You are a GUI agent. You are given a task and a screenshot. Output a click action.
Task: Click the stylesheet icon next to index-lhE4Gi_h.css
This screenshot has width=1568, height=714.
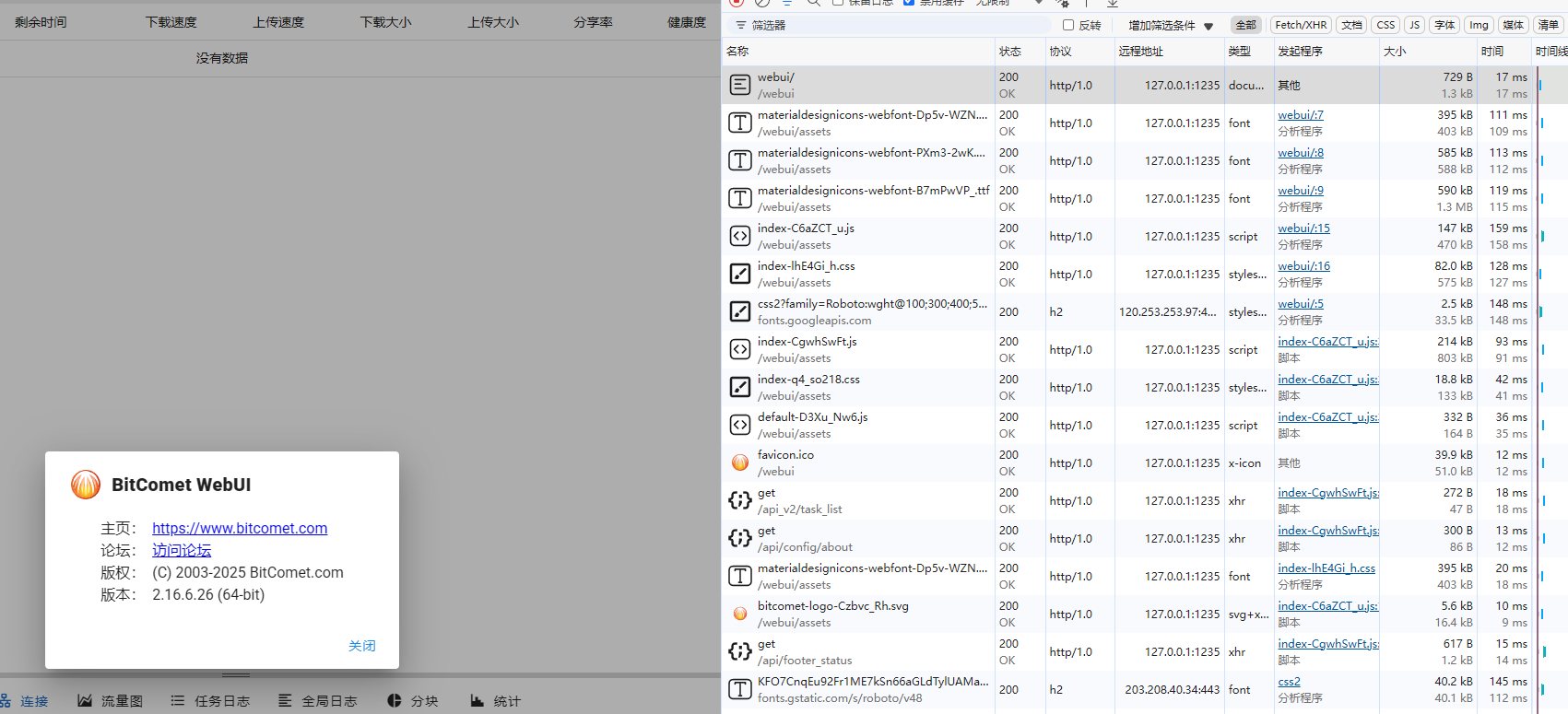[739, 274]
